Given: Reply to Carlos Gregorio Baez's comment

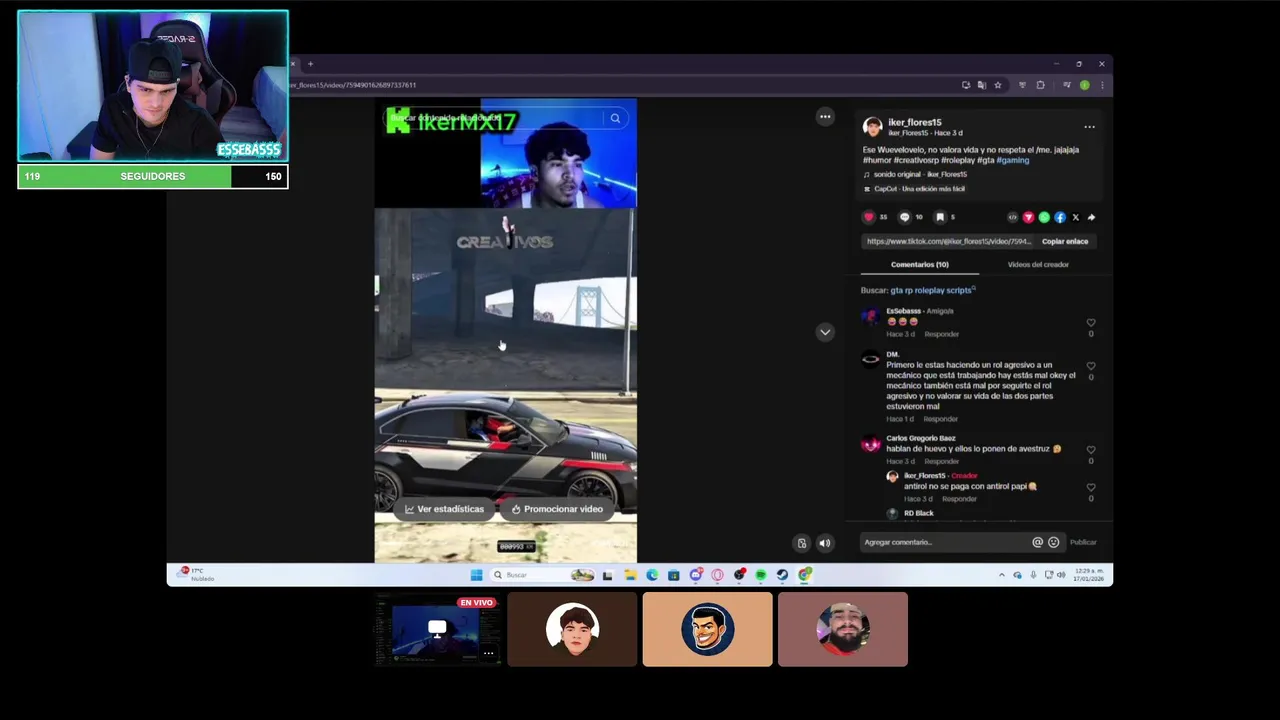Looking at the screenshot, I should (941, 461).
